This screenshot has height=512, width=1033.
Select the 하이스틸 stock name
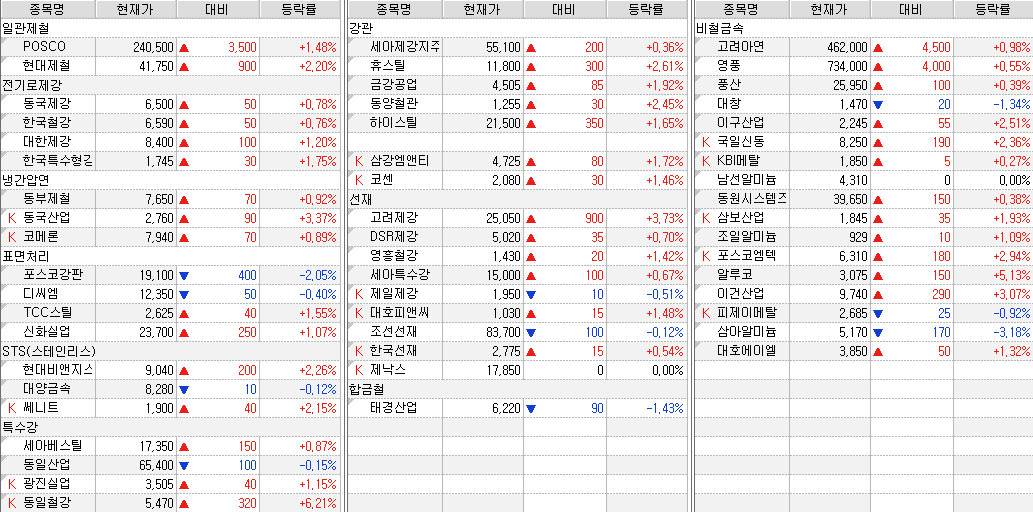(394, 123)
